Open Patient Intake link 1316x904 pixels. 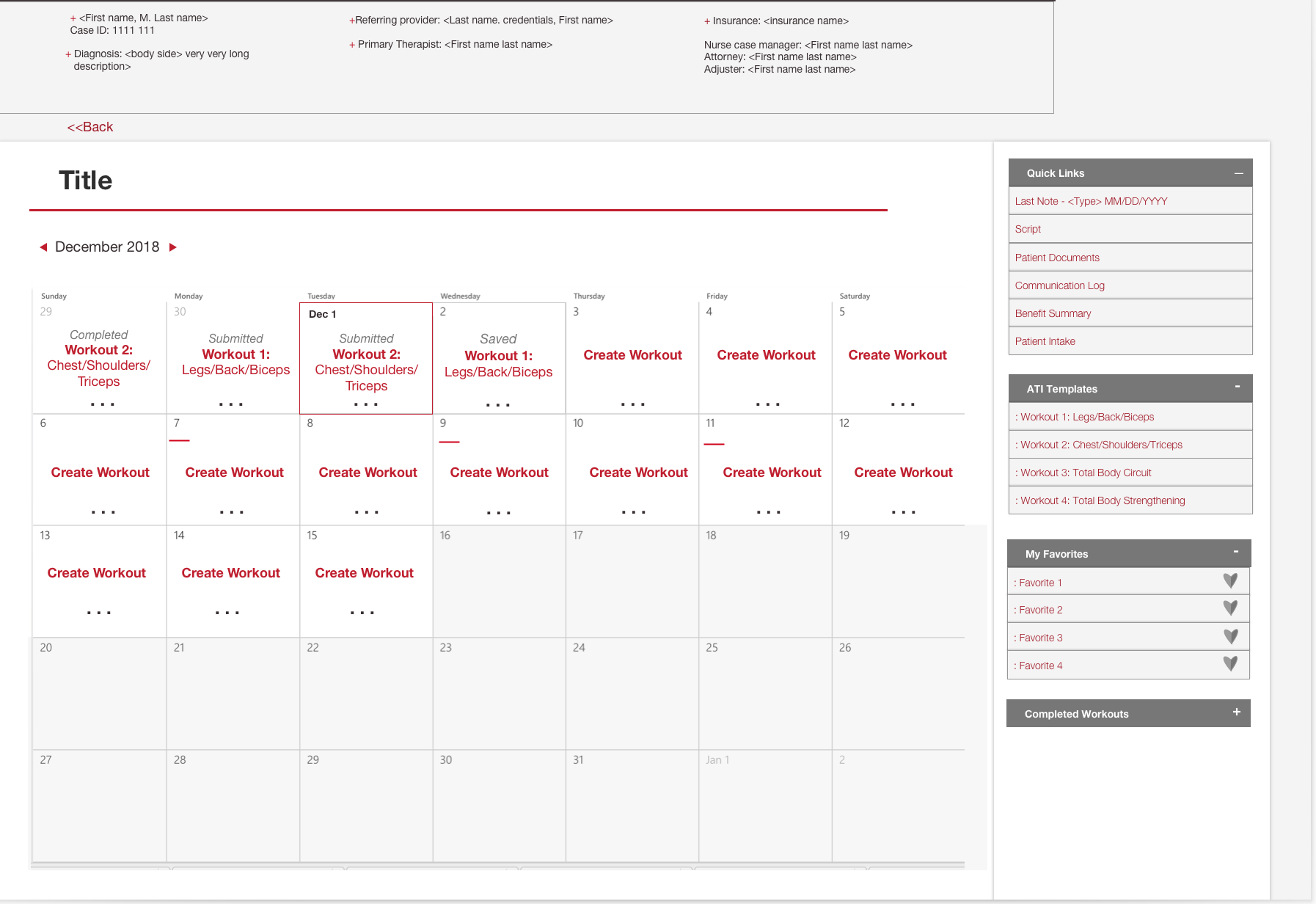click(x=1130, y=341)
